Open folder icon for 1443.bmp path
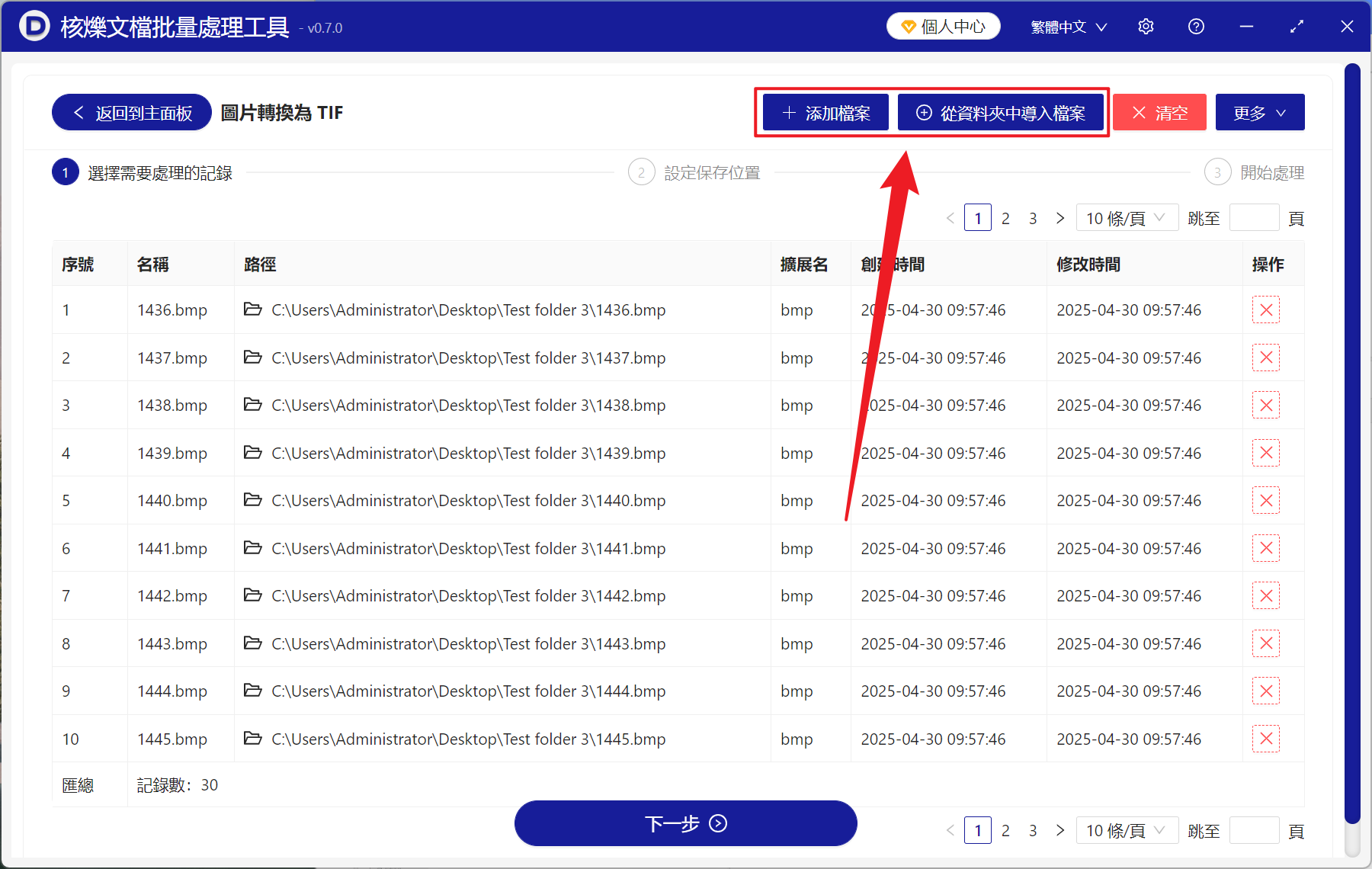Image resolution: width=1372 pixels, height=869 pixels. coord(252,643)
